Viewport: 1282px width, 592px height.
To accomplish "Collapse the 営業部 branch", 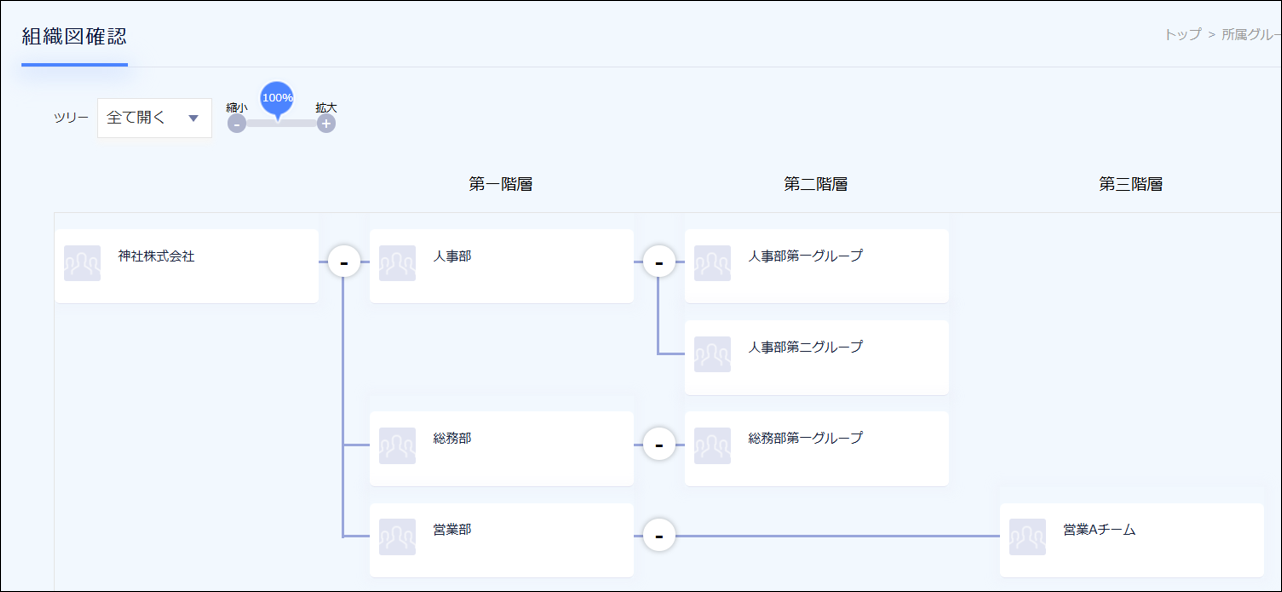I will 659,536.
